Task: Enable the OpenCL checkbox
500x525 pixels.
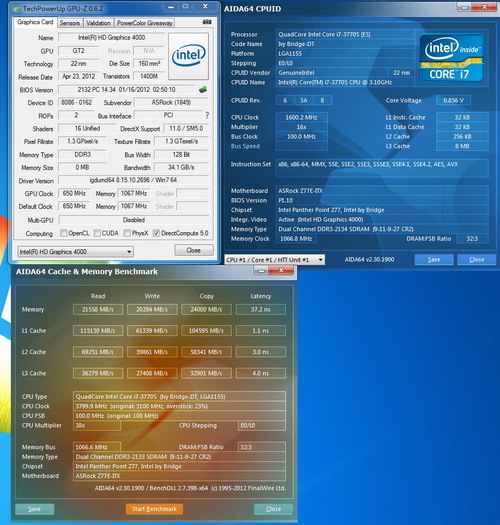Action: point(63,233)
